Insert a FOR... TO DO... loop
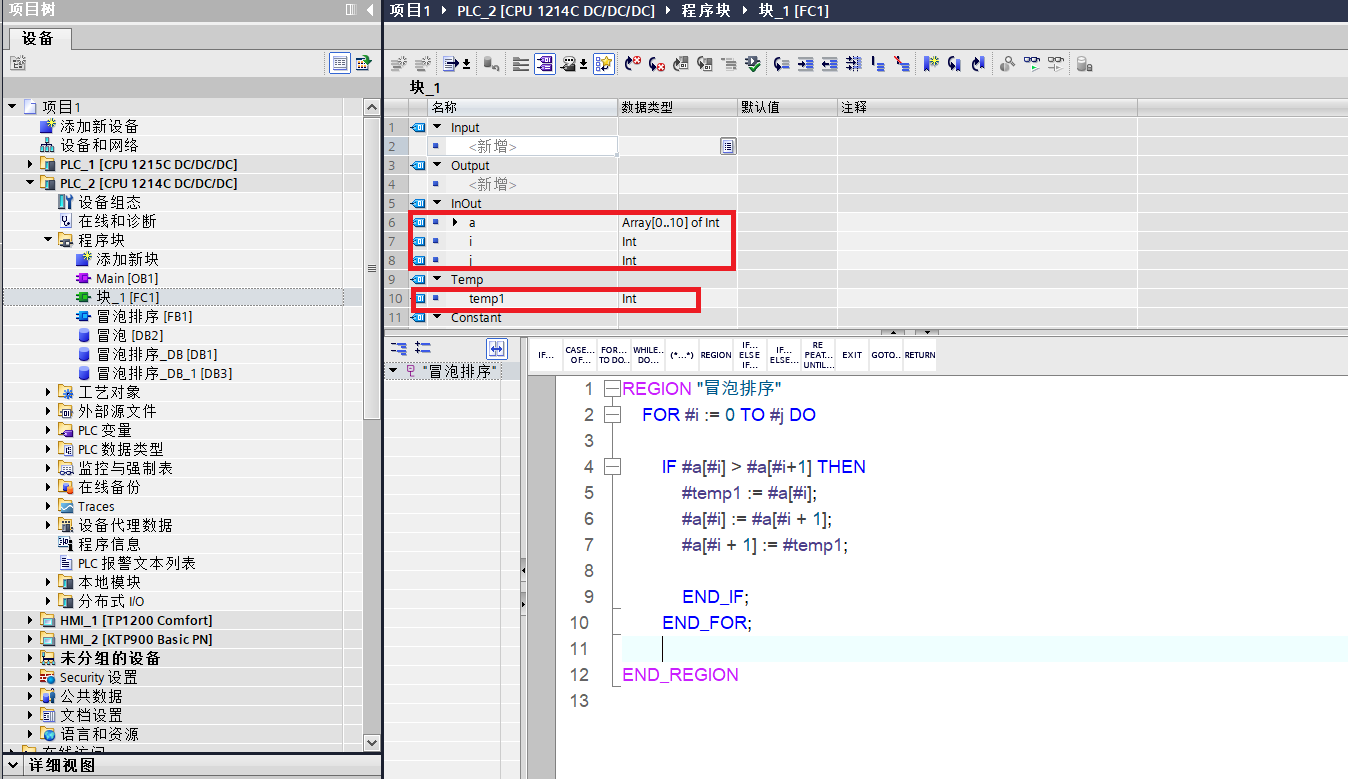The height and width of the screenshot is (779, 1348). click(613, 355)
